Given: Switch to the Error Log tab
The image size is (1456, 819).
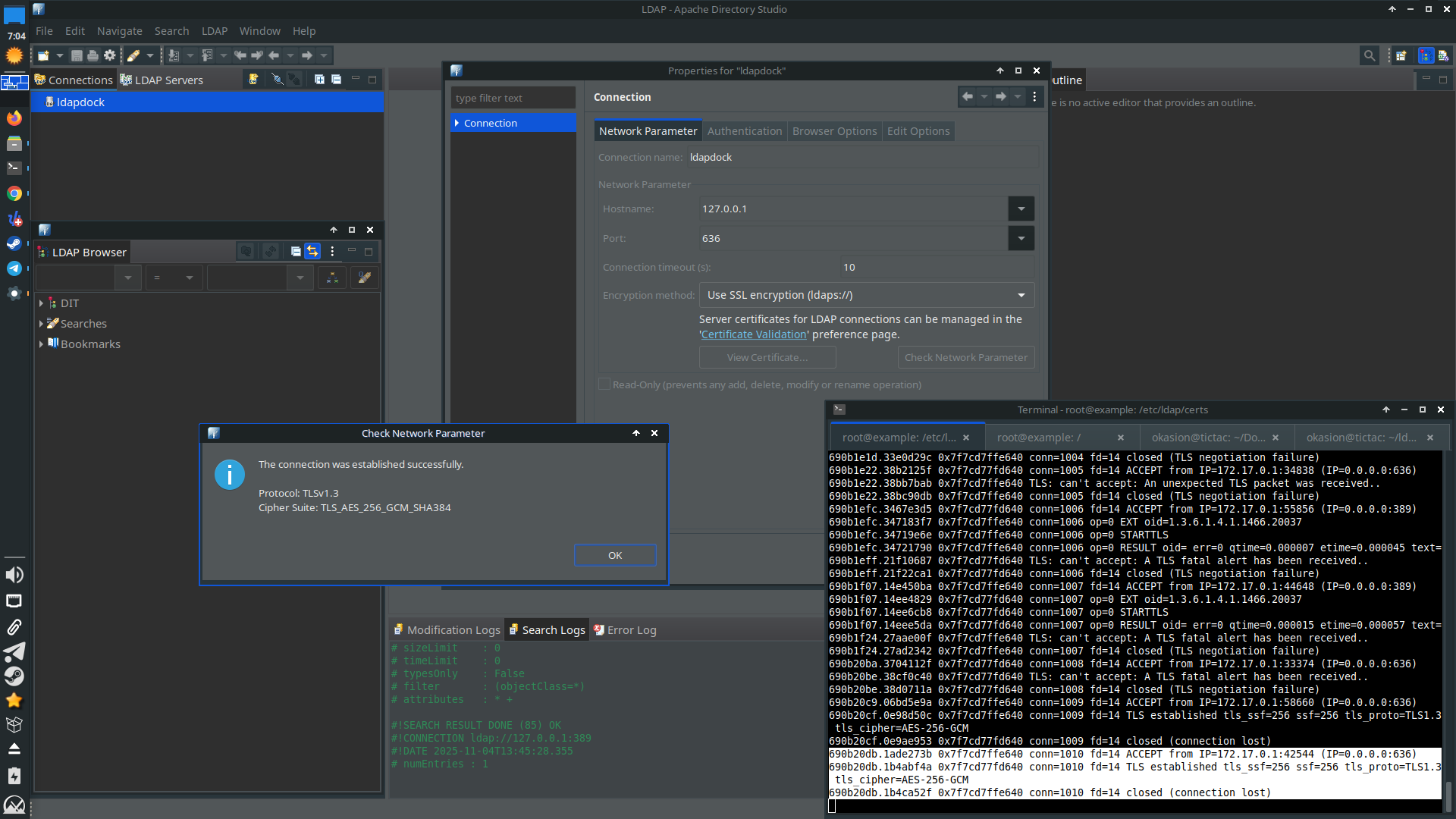Looking at the screenshot, I should pos(631,630).
